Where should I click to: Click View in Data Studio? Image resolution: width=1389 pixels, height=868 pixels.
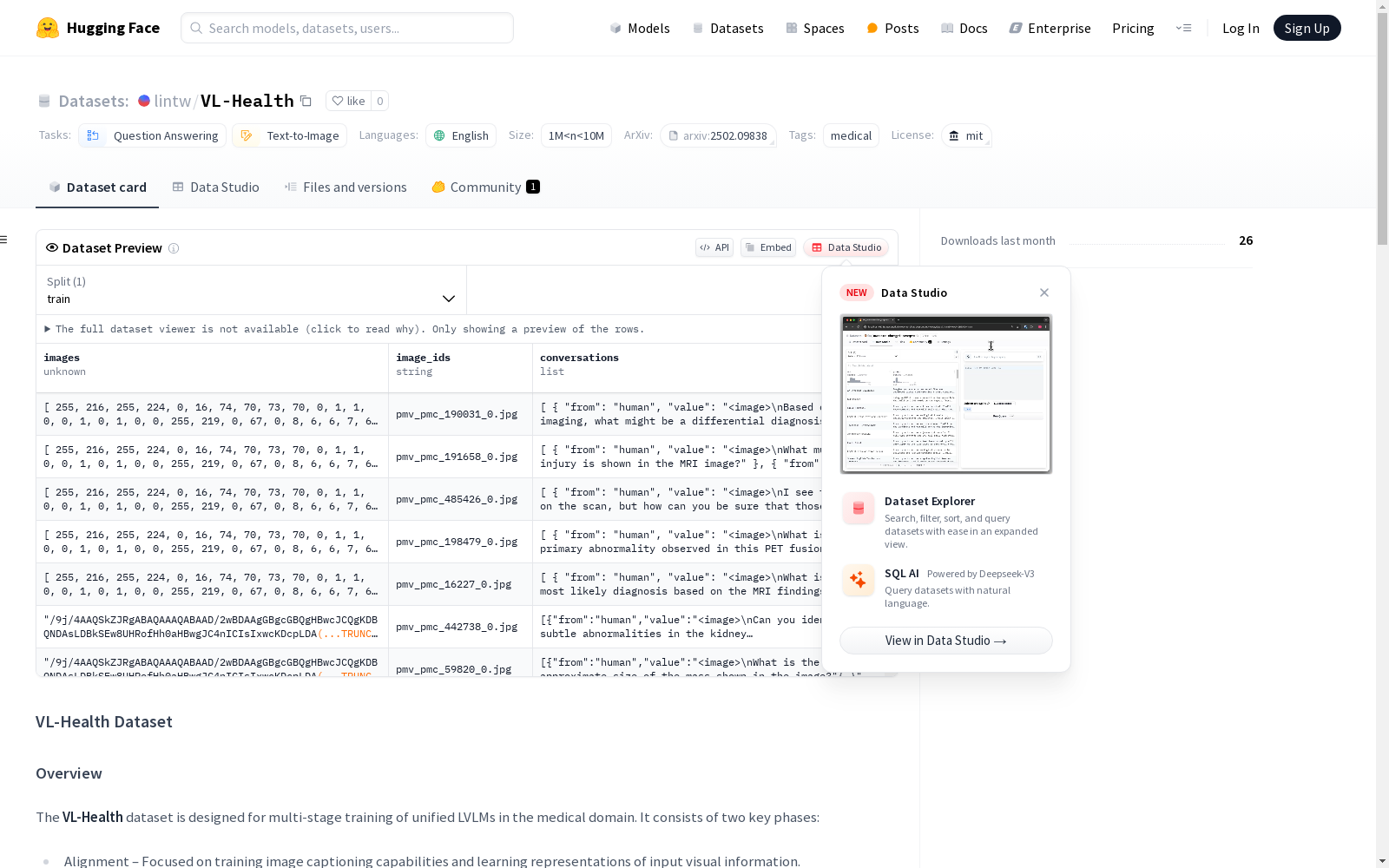945,641
